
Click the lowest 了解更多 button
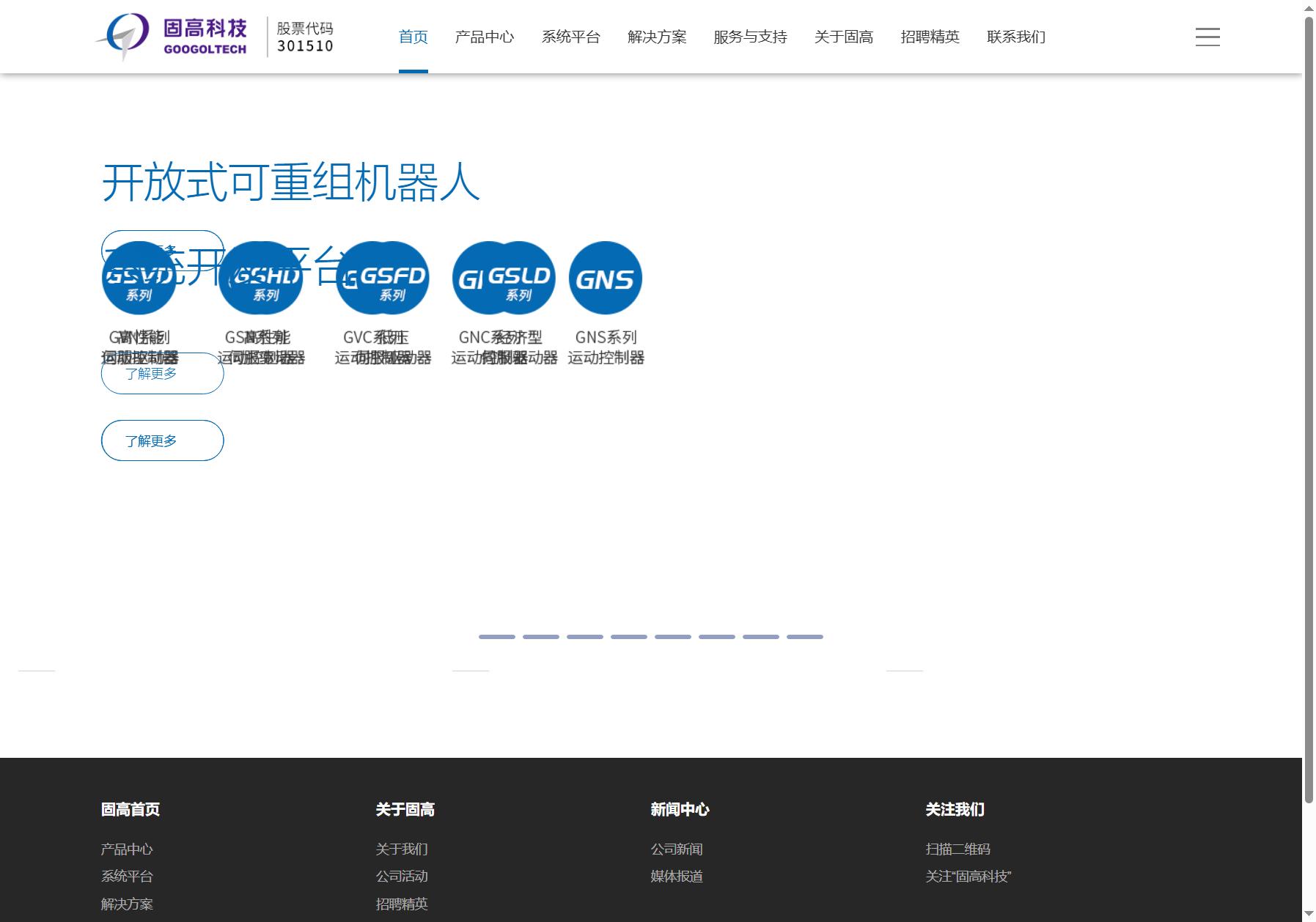pyautogui.click(x=162, y=440)
